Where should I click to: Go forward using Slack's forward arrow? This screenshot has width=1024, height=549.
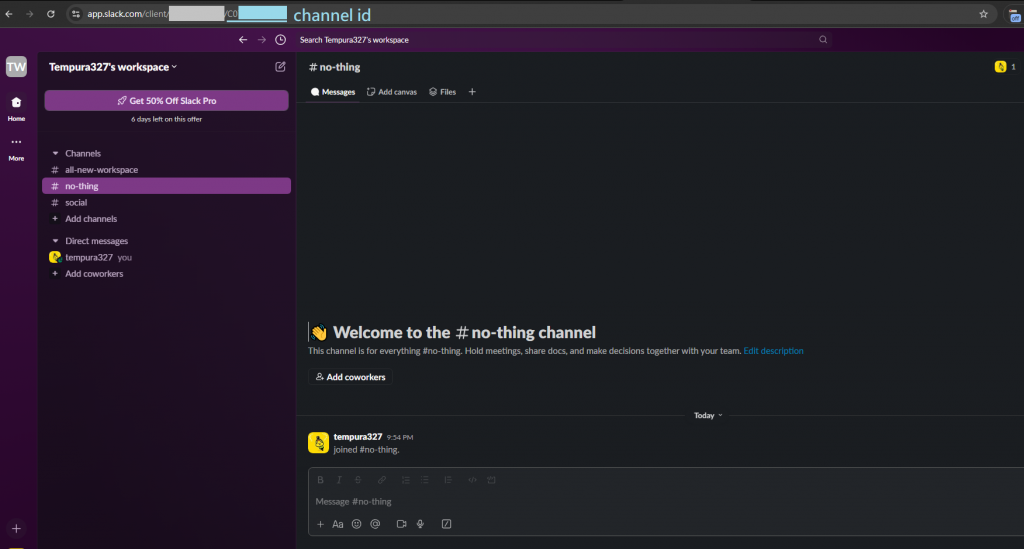click(262, 40)
